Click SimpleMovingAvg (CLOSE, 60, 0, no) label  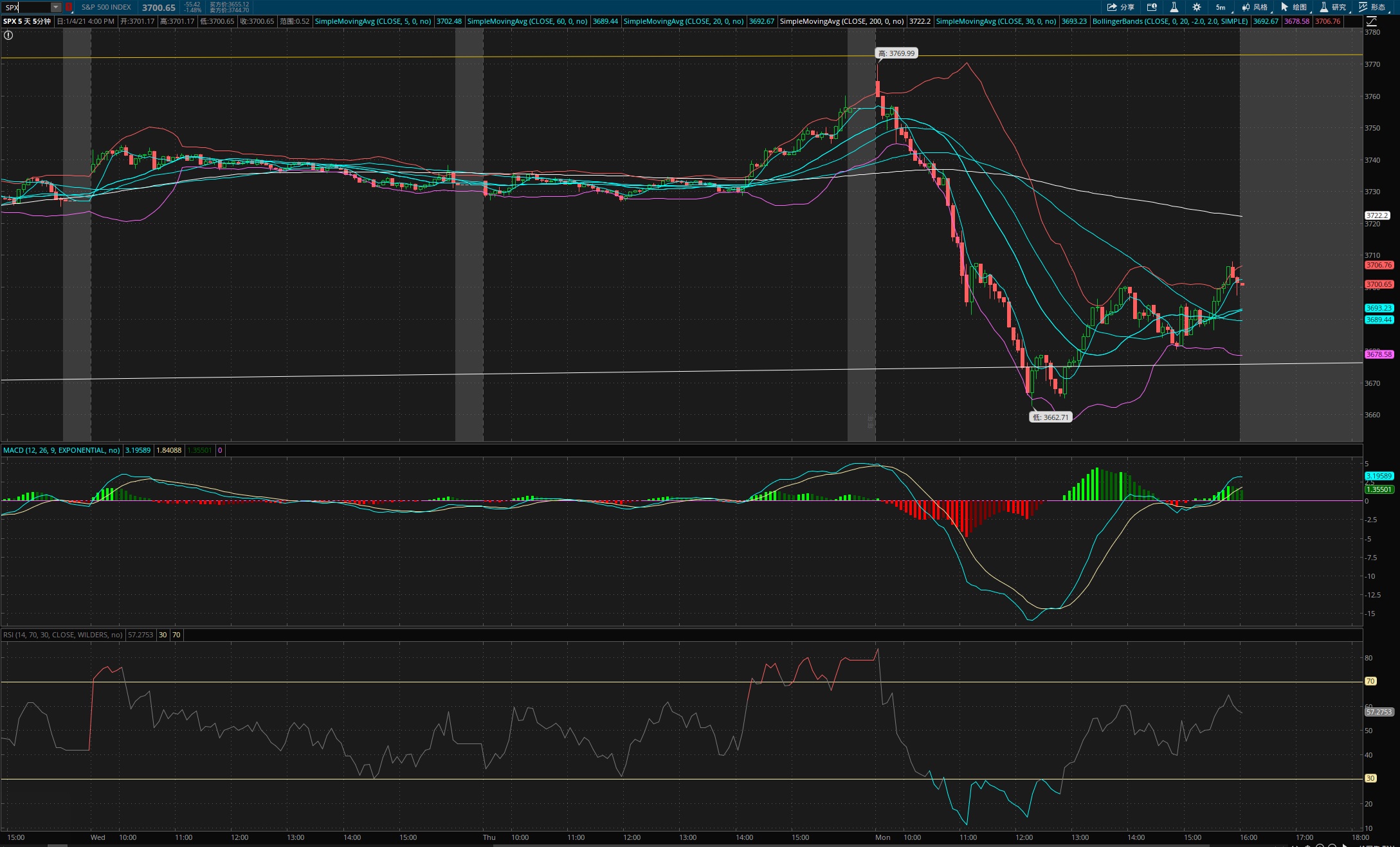click(527, 21)
